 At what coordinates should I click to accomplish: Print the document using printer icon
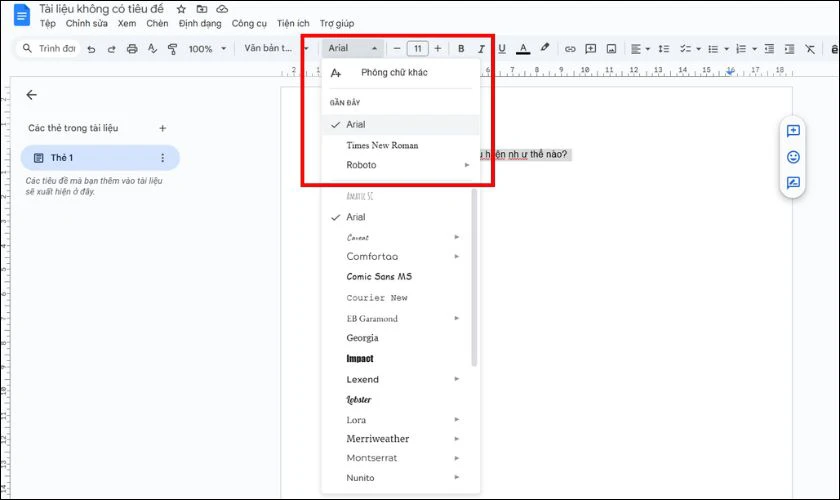(132, 49)
